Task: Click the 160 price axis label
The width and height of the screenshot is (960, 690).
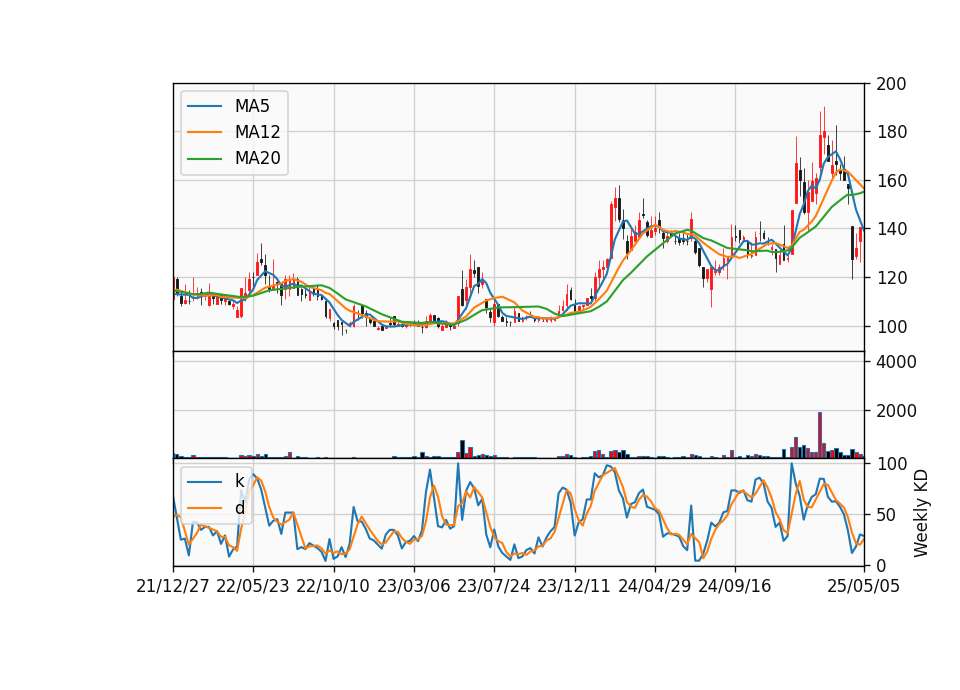Action: tap(891, 181)
